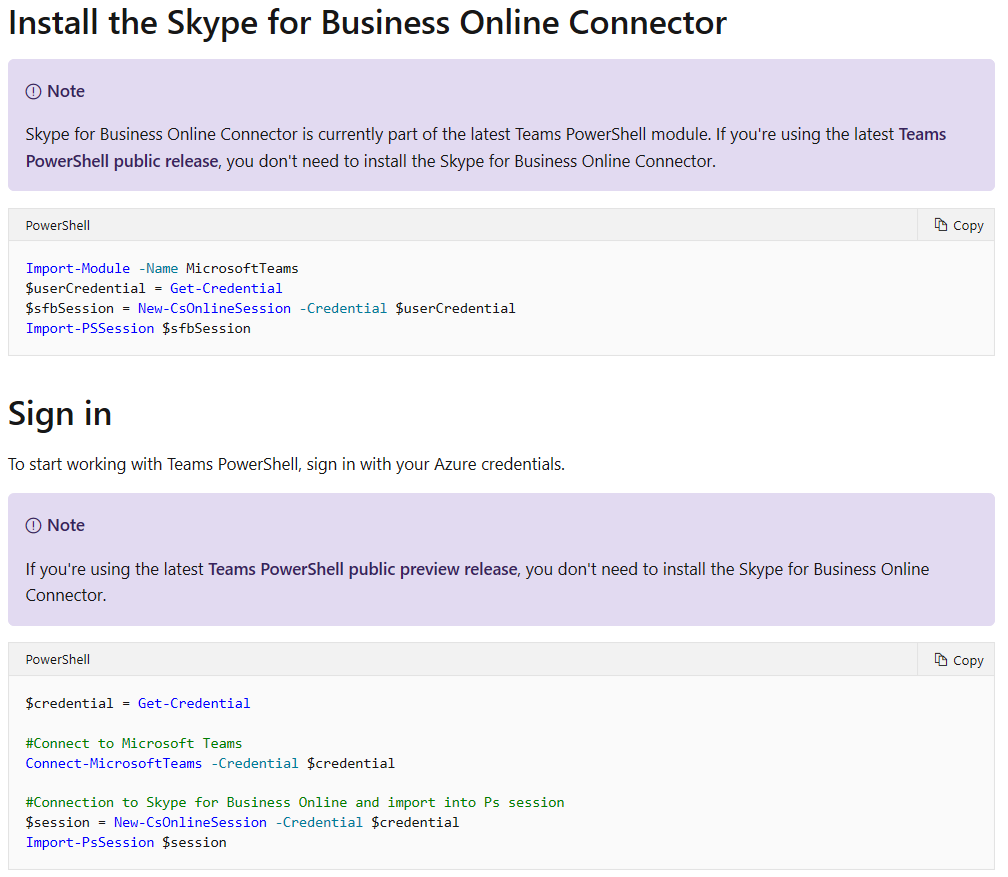Click the 'Note' title in the second note box

pyautogui.click(x=66, y=525)
